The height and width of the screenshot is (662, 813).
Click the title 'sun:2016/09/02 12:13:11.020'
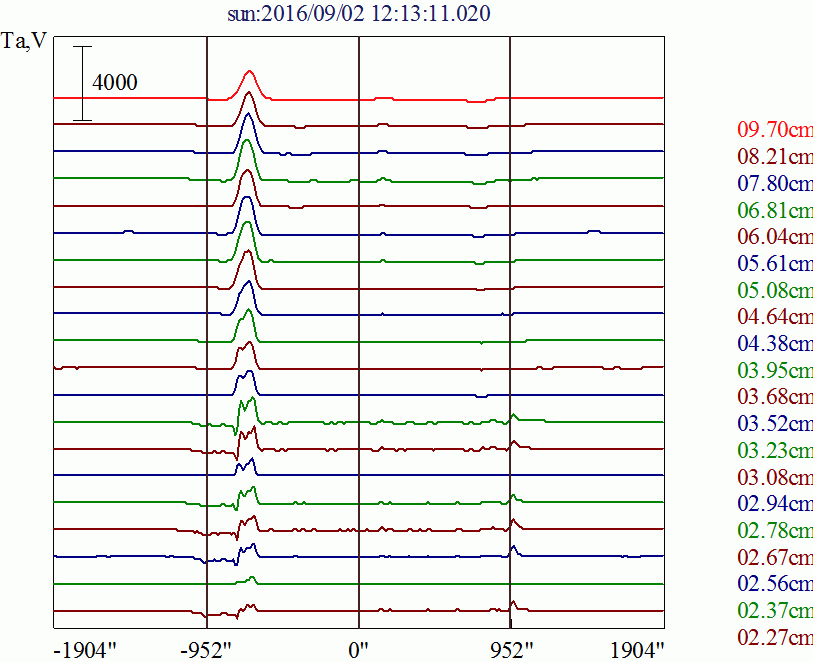[x=359, y=13]
